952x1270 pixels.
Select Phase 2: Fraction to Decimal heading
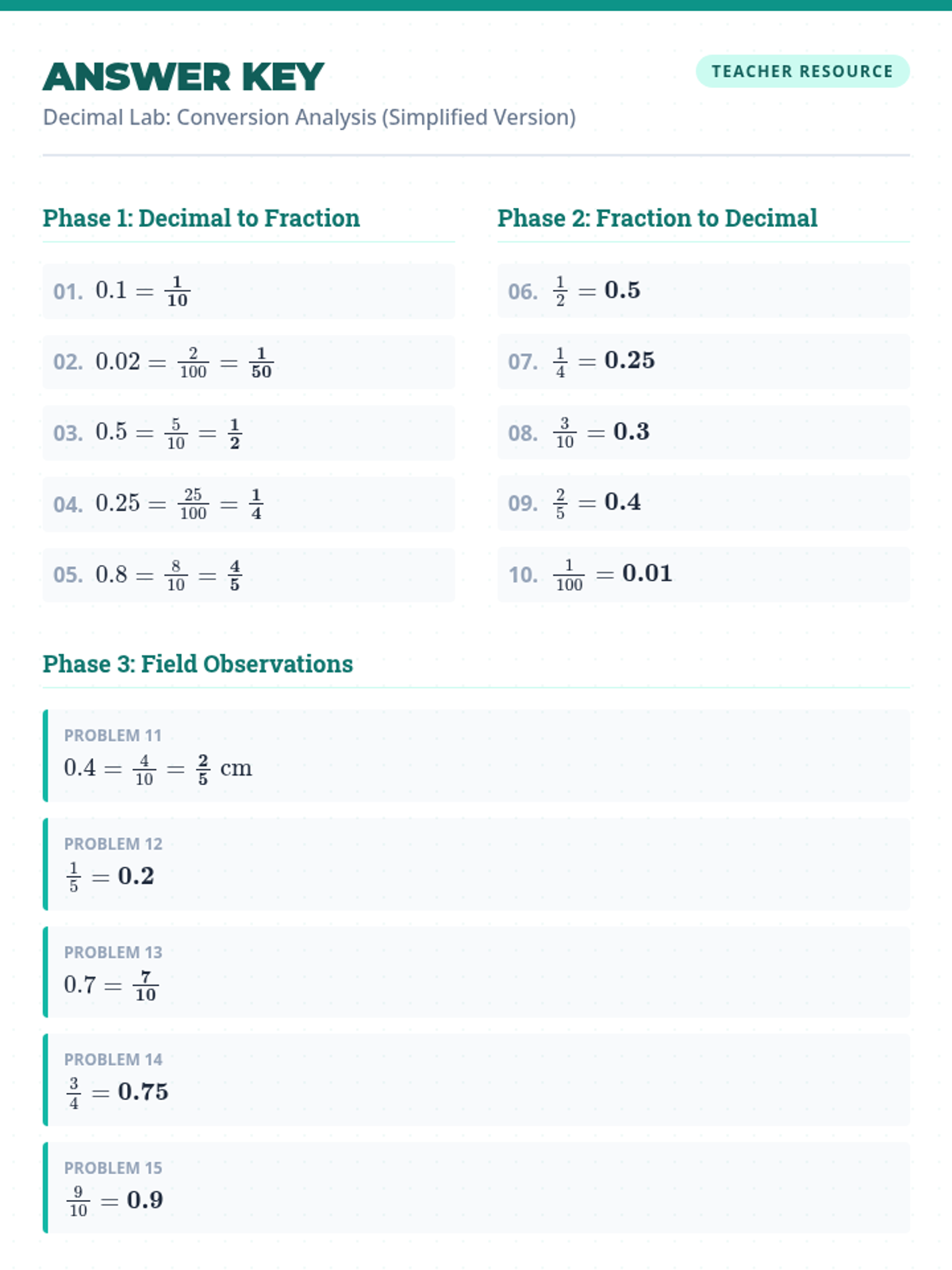(x=657, y=218)
